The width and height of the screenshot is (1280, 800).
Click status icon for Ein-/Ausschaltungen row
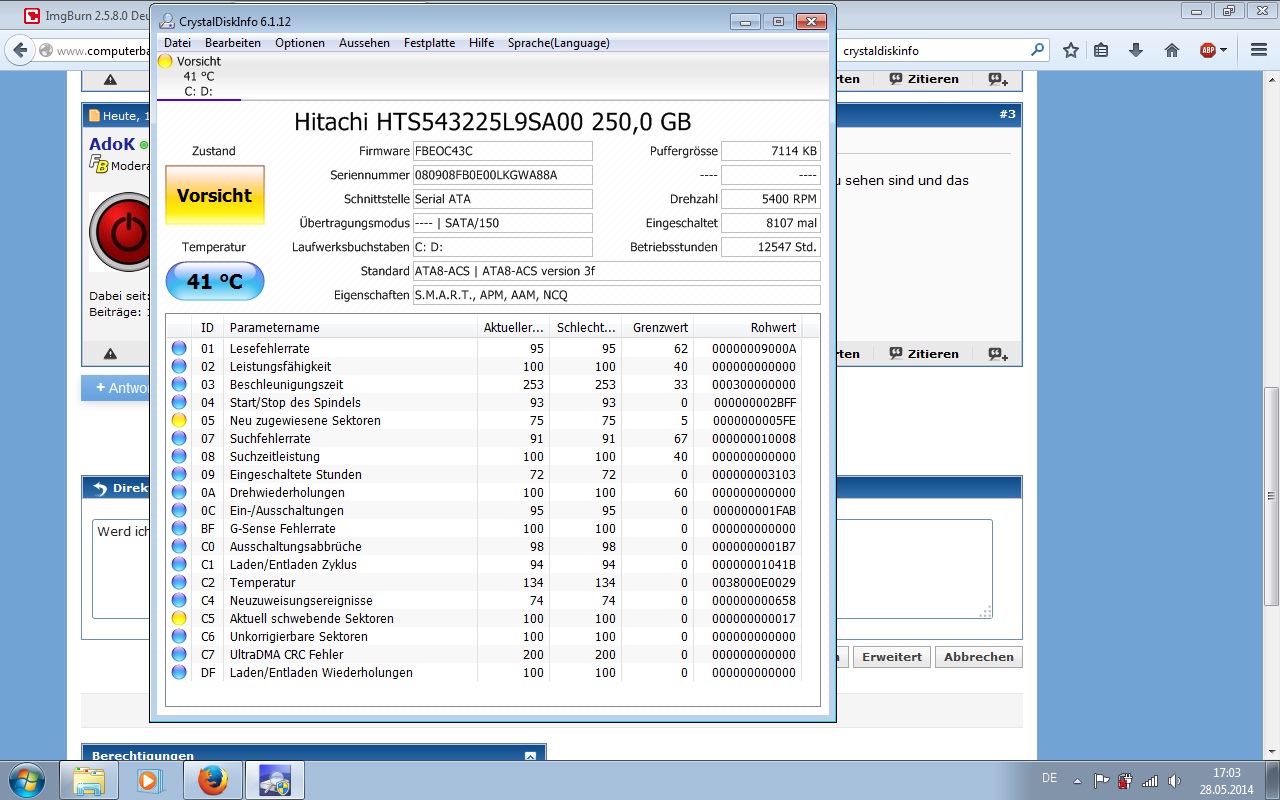(x=179, y=510)
